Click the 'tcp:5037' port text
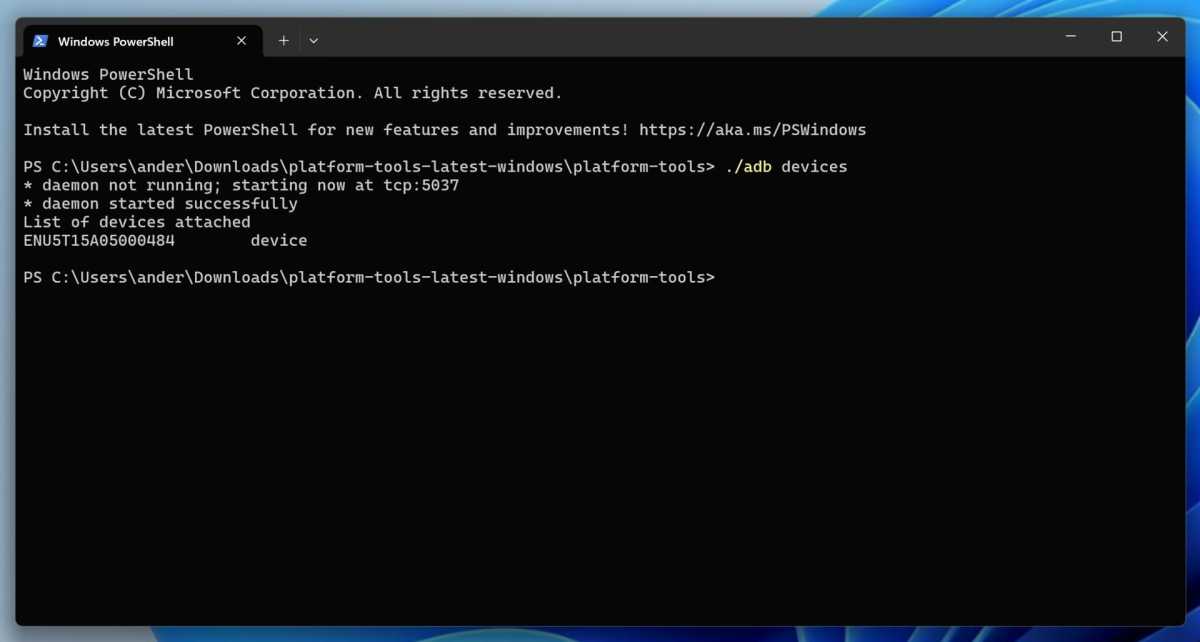This screenshot has width=1200, height=642. pos(421,185)
